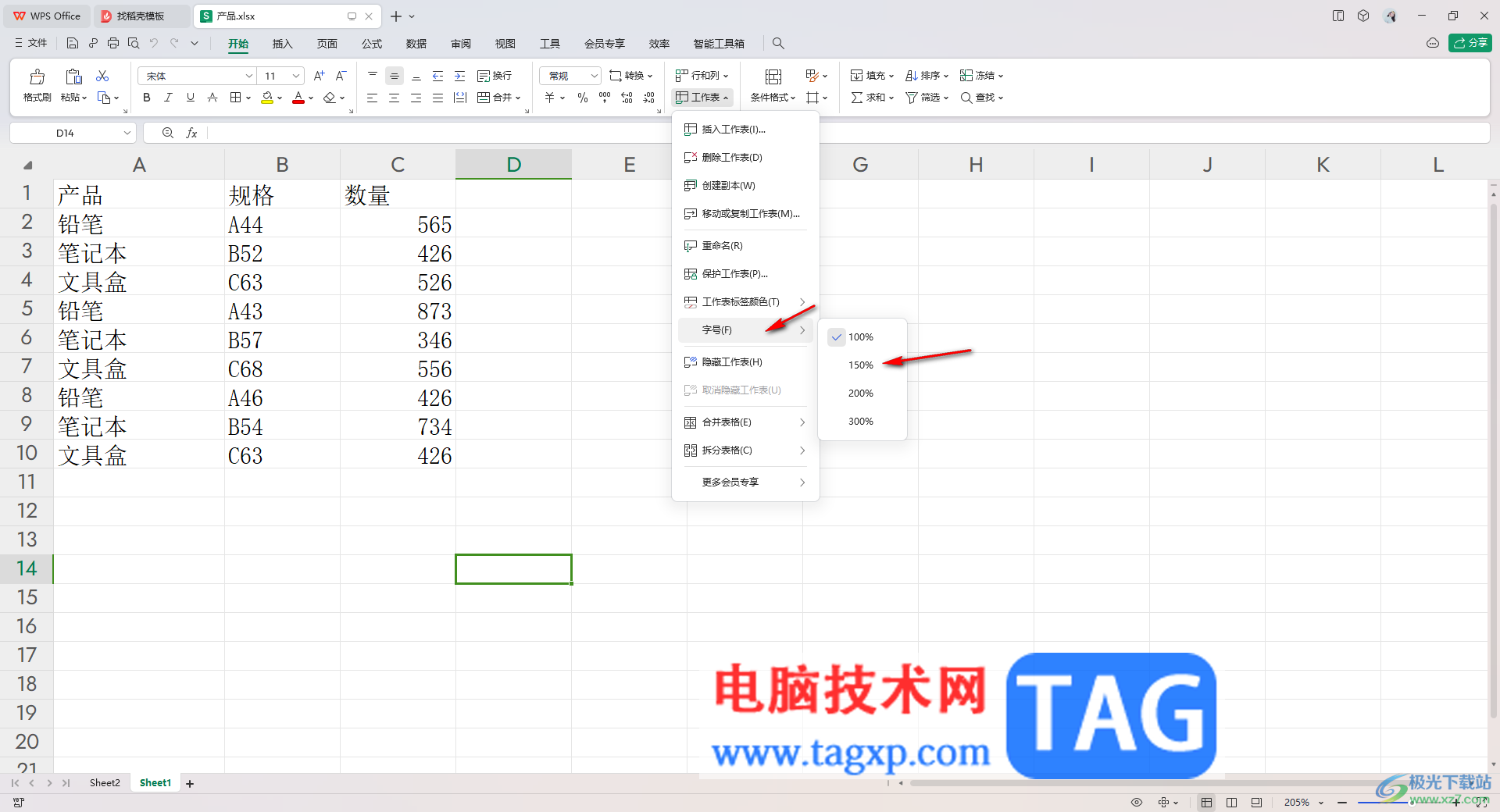Click the Insert function fx icon
This screenshot has height=812, width=1500.
[x=191, y=134]
